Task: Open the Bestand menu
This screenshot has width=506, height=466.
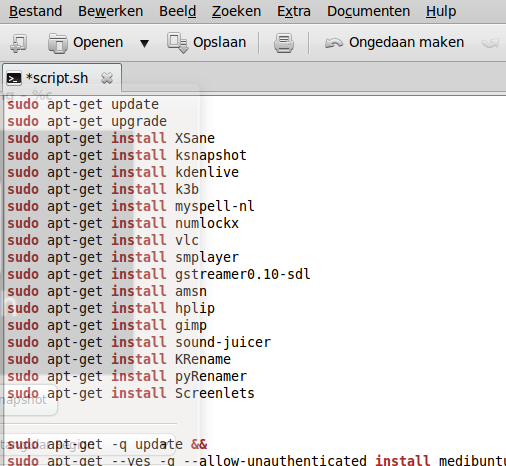Action: pos(35,11)
